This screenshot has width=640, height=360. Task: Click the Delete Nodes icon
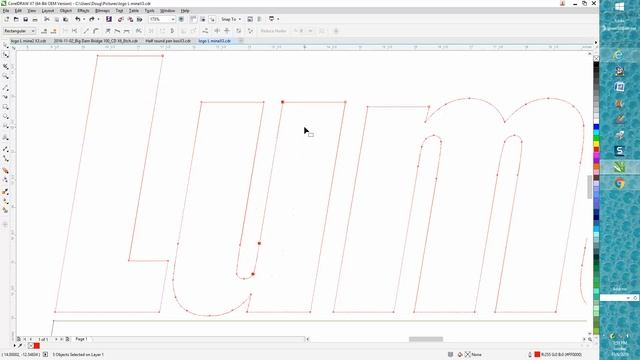tap(53, 31)
